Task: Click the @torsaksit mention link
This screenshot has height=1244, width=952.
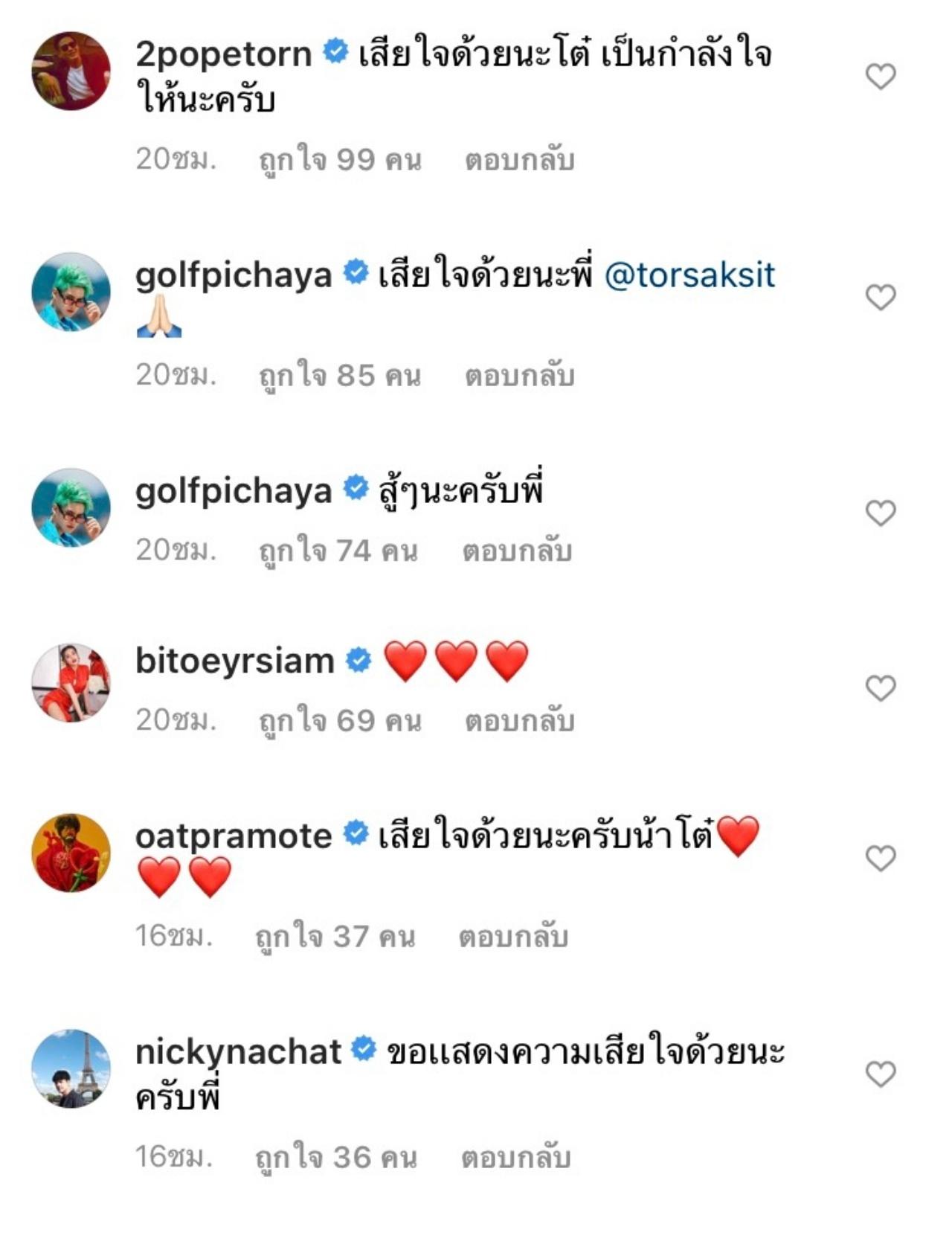Action: [689, 275]
